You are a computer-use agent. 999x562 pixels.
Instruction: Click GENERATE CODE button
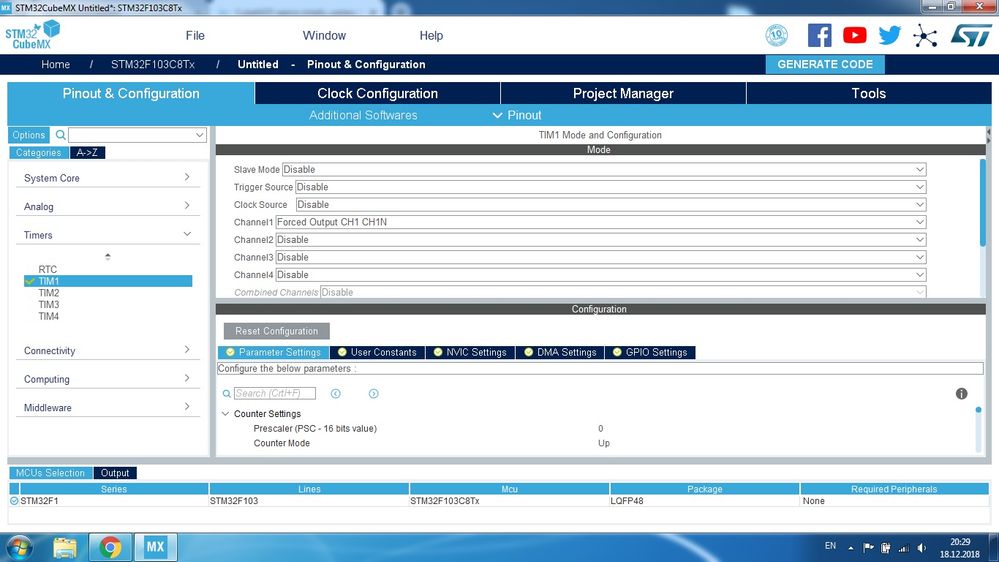825,64
